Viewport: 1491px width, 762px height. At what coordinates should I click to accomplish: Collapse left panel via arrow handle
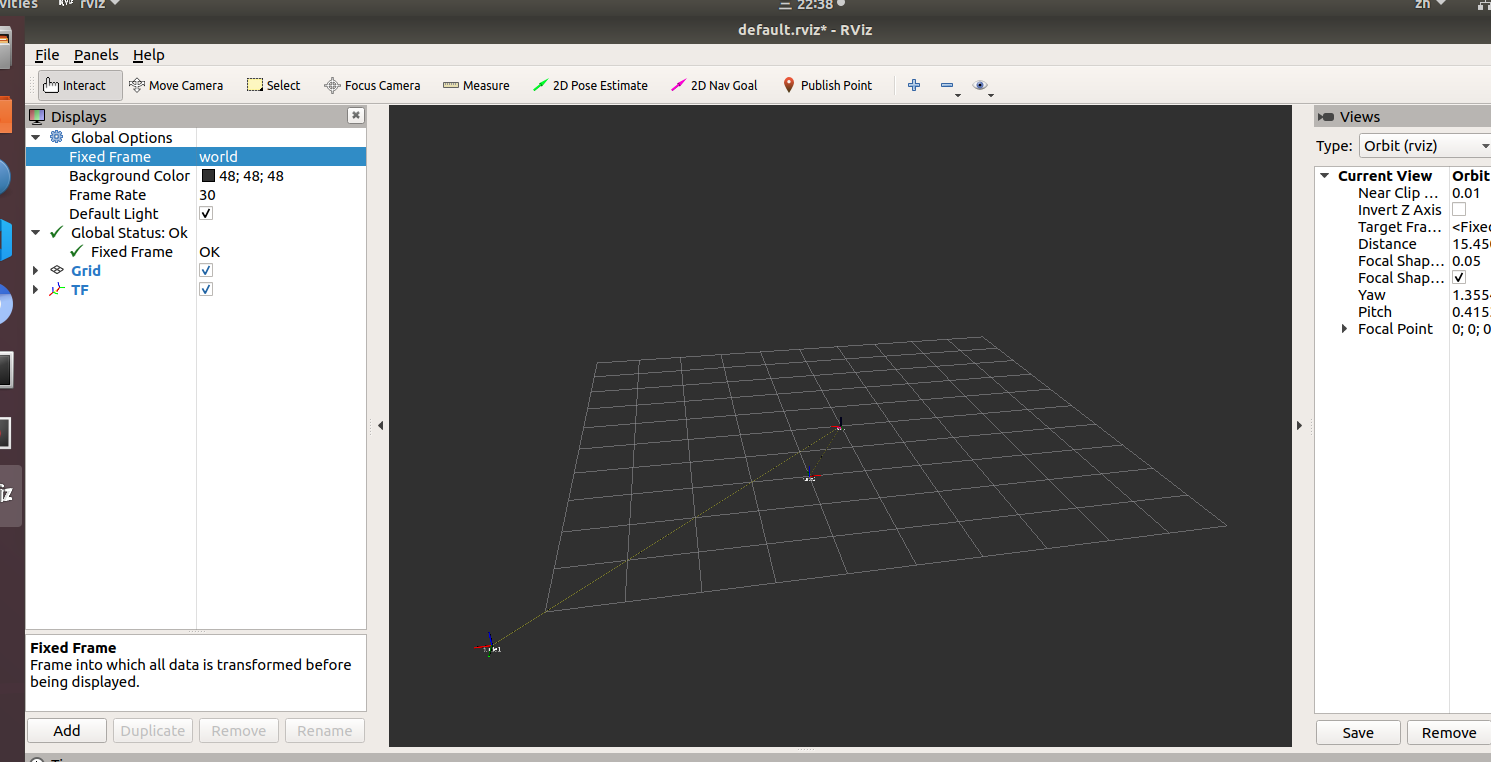coord(380,426)
